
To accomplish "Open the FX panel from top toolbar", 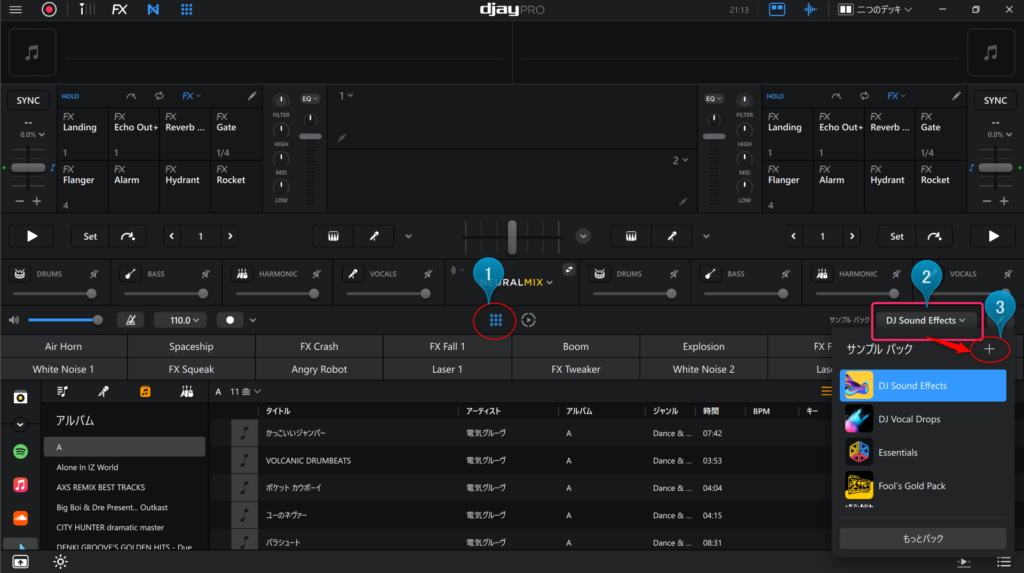I will (119, 10).
